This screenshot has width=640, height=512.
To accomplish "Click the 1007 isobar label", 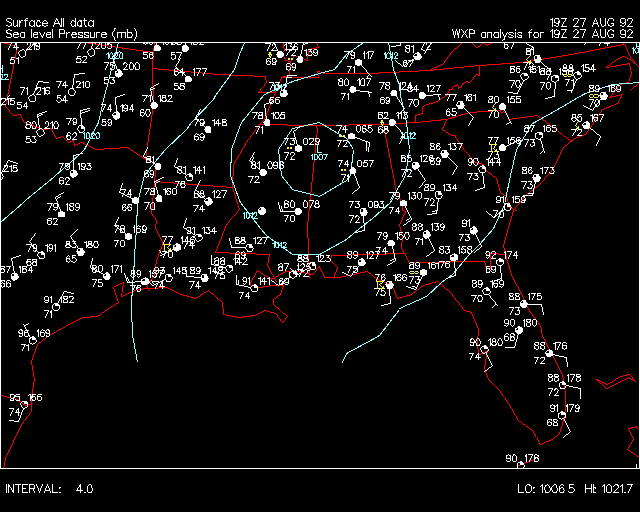I will click(319, 157).
